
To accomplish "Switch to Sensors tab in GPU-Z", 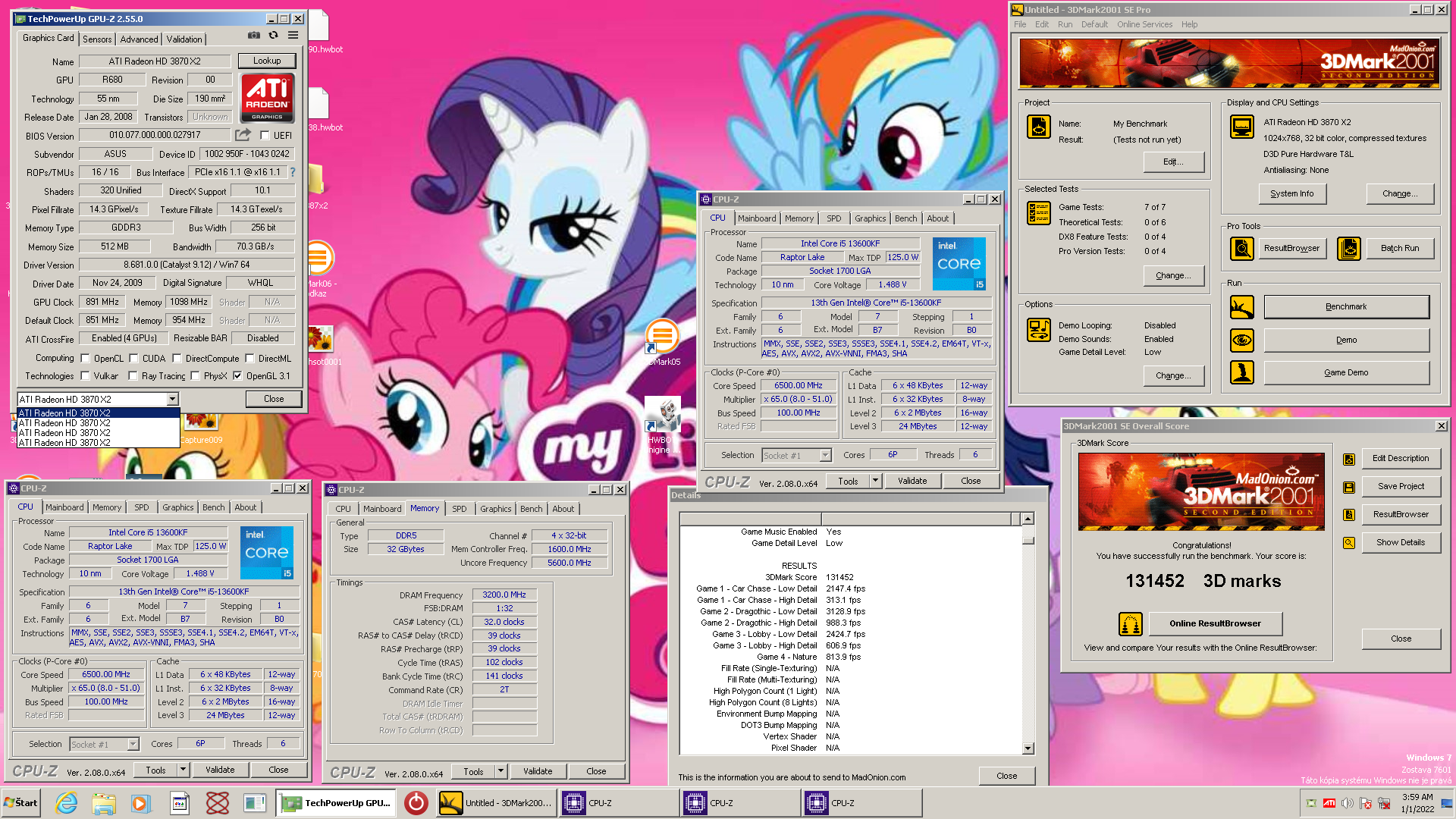I will pyautogui.click(x=97, y=39).
